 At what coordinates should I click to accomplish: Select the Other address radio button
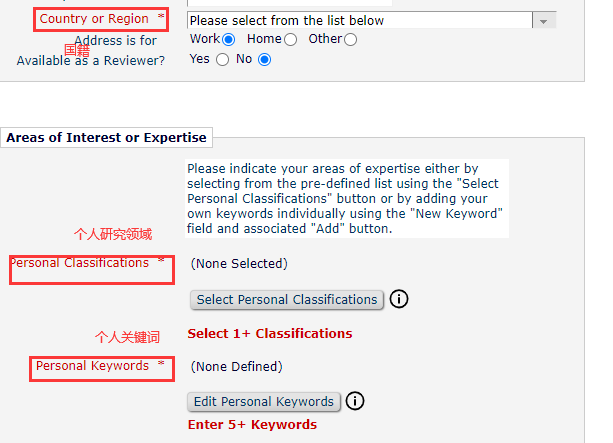click(x=350, y=39)
